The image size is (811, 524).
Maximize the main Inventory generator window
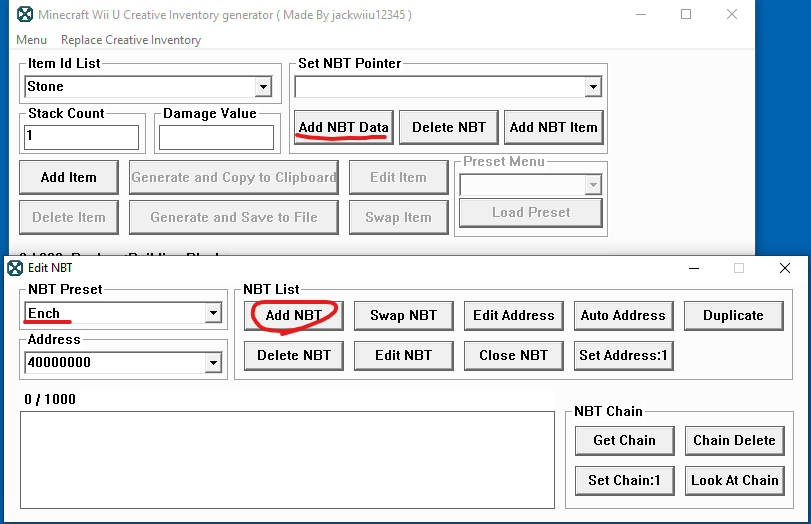pyautogui.click(x=686, y=14)
